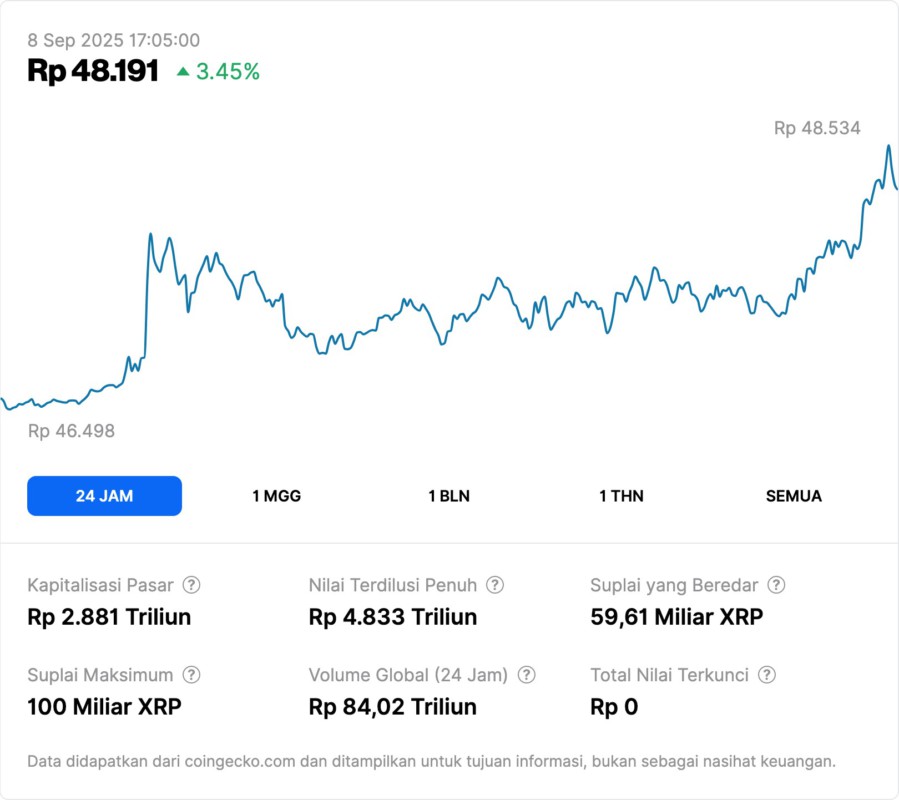Click the Rp 48.534 high price label
Screen dimensions: 899x800
point(817,128)
